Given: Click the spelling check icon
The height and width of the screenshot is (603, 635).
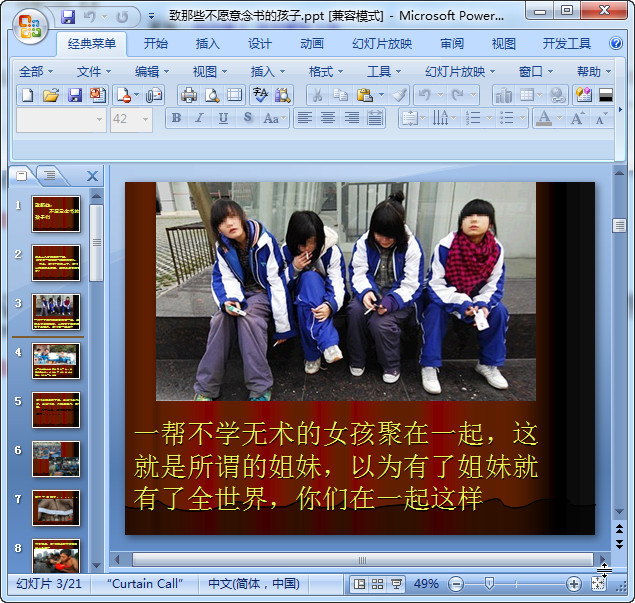Looking at the screenshot, I should [x=260, y=96].
